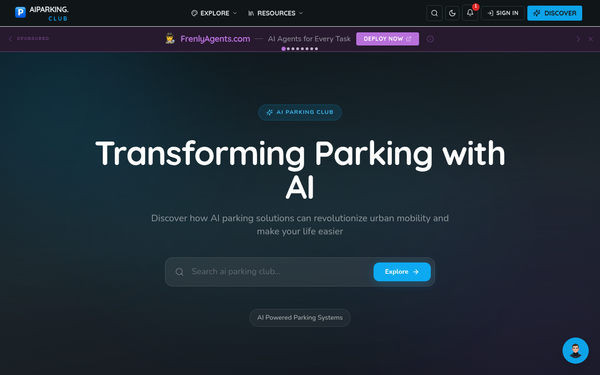This screenshot has width=600, height=375.
Task: Click the sponsor info icon
Action: tap(430, 39)
